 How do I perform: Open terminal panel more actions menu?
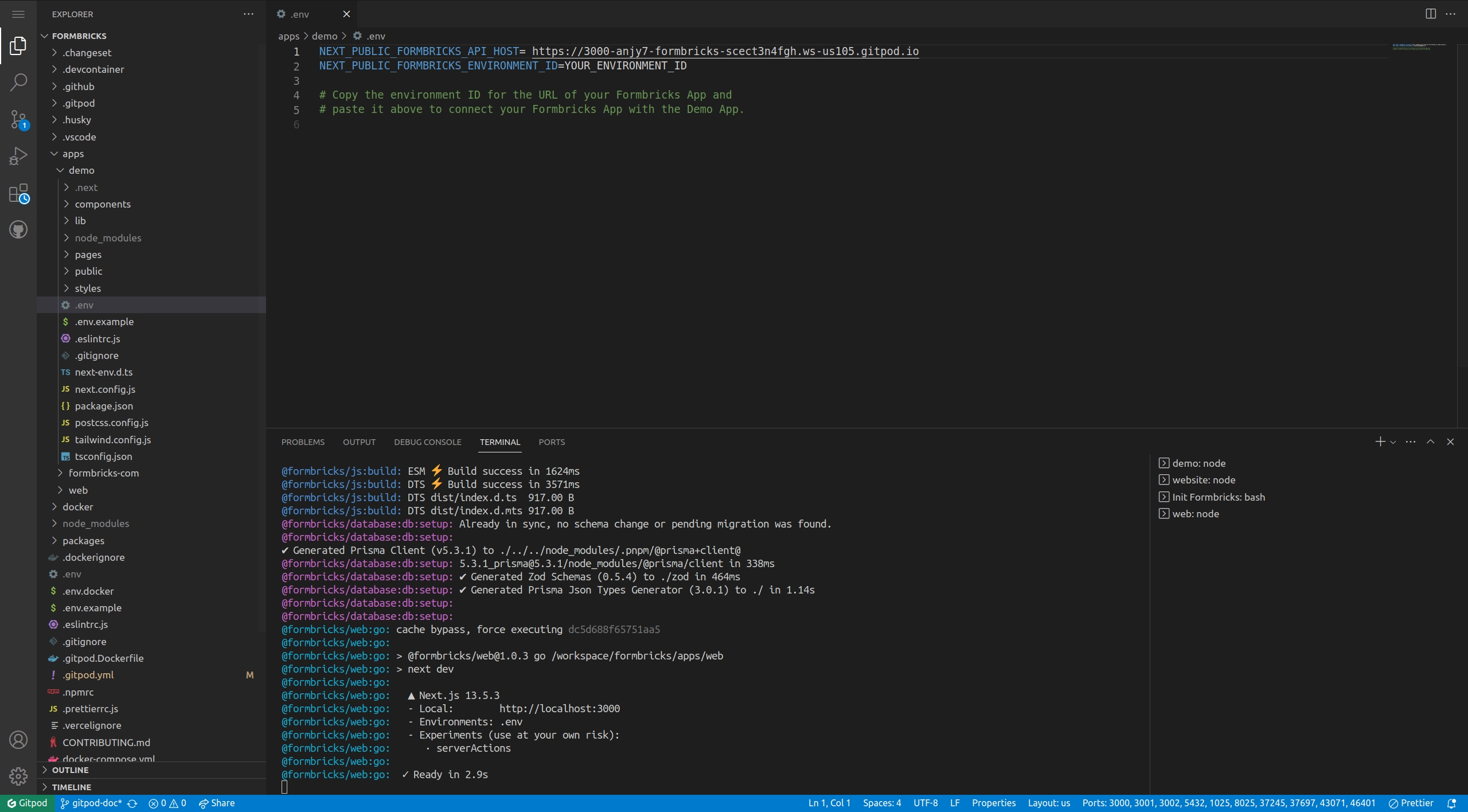pos(1411,442)
